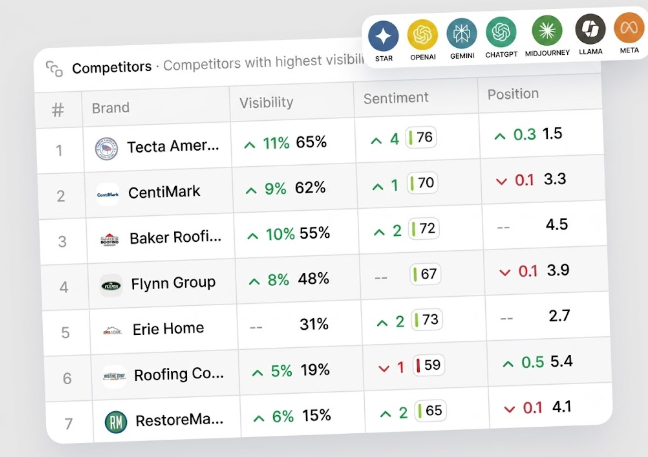
Task: Click Tecta America sentiment score 76 badge
Action: (x=421, y=138)
